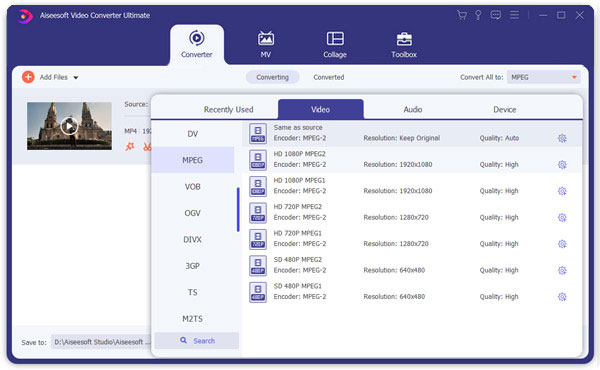600x370 pixels.
Task: Open the Toolbox tab
Action: [404, 44]
